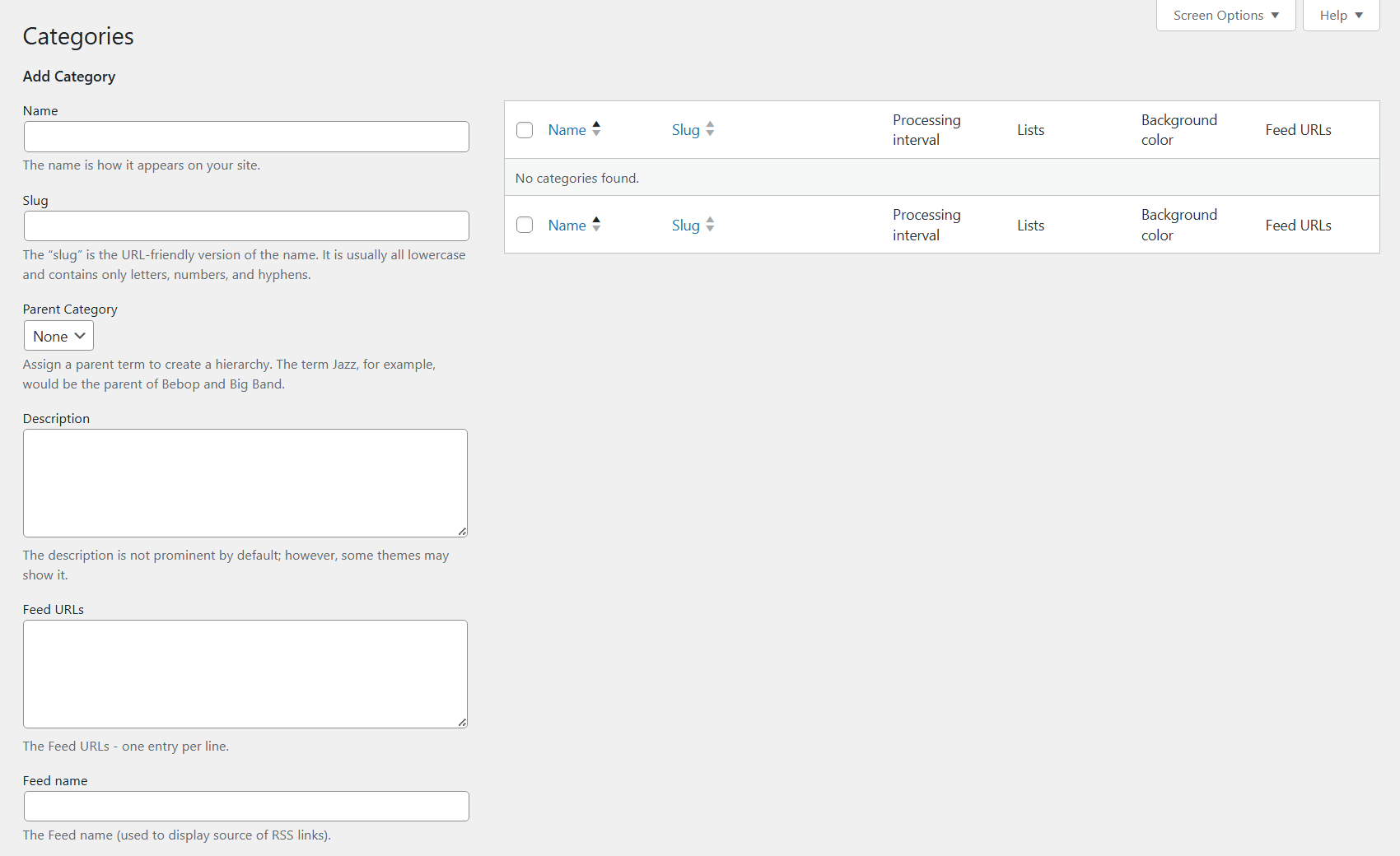This screenshot has width=1400, height=856.
Task: Focus the category Name input field
Action: pos(246,137)
